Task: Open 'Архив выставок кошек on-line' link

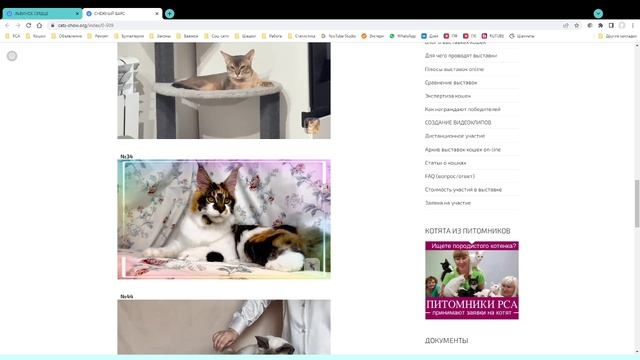Action: 462,149
